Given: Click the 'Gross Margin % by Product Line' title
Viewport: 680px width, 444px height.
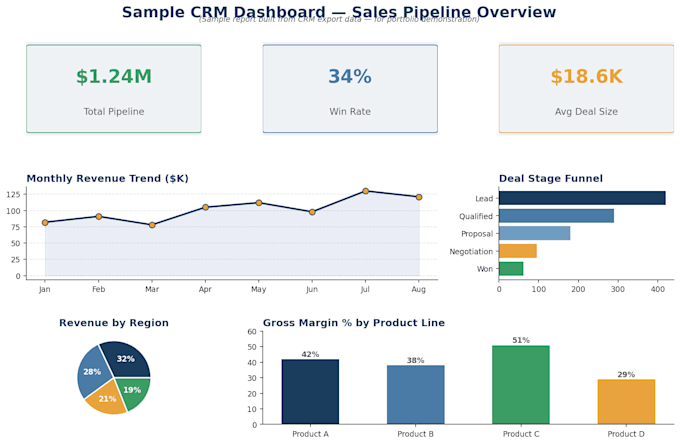Looking at the screenshot, I should pos(353,323).
